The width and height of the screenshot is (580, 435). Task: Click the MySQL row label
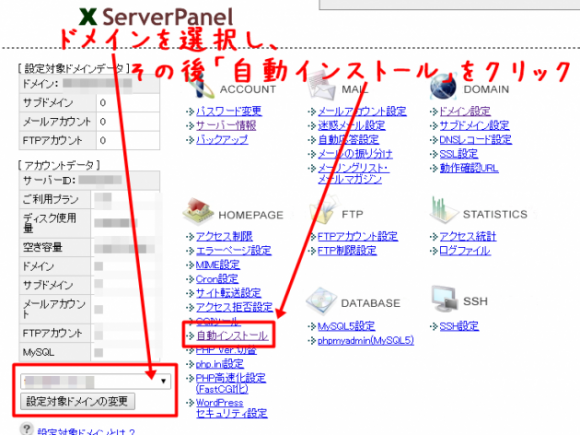[38, 352]
